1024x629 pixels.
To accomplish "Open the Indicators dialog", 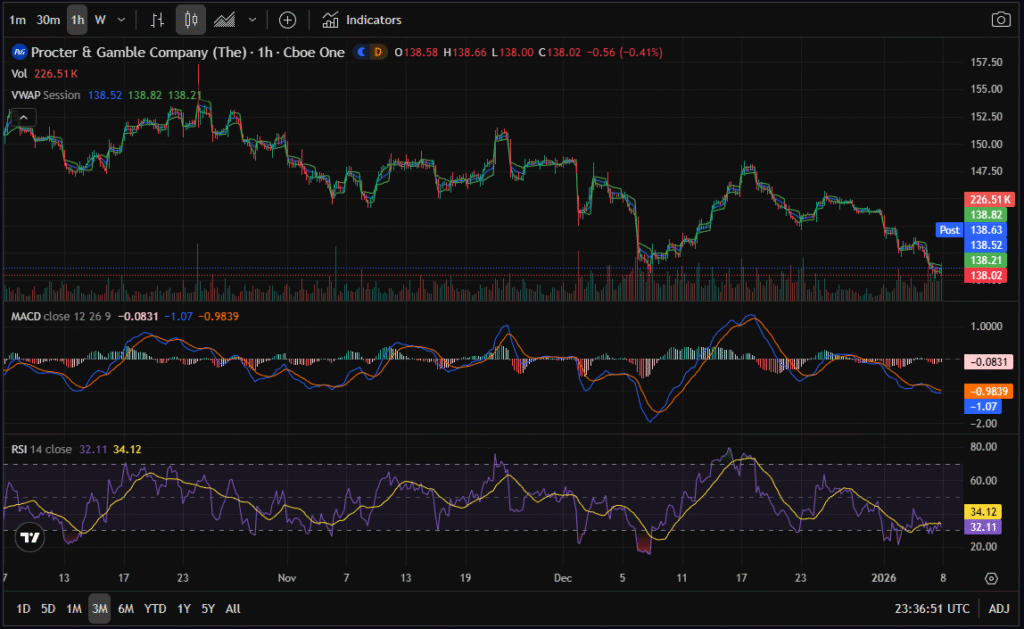I will tap(362, 20).
